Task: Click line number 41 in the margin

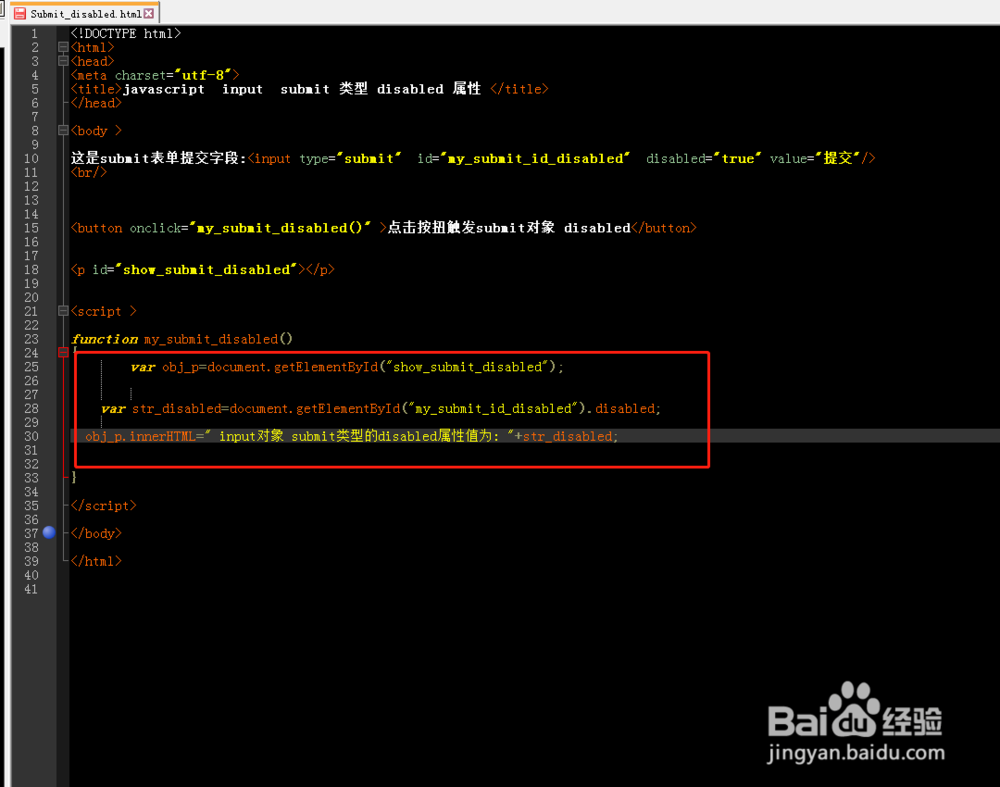Action: 31,589
